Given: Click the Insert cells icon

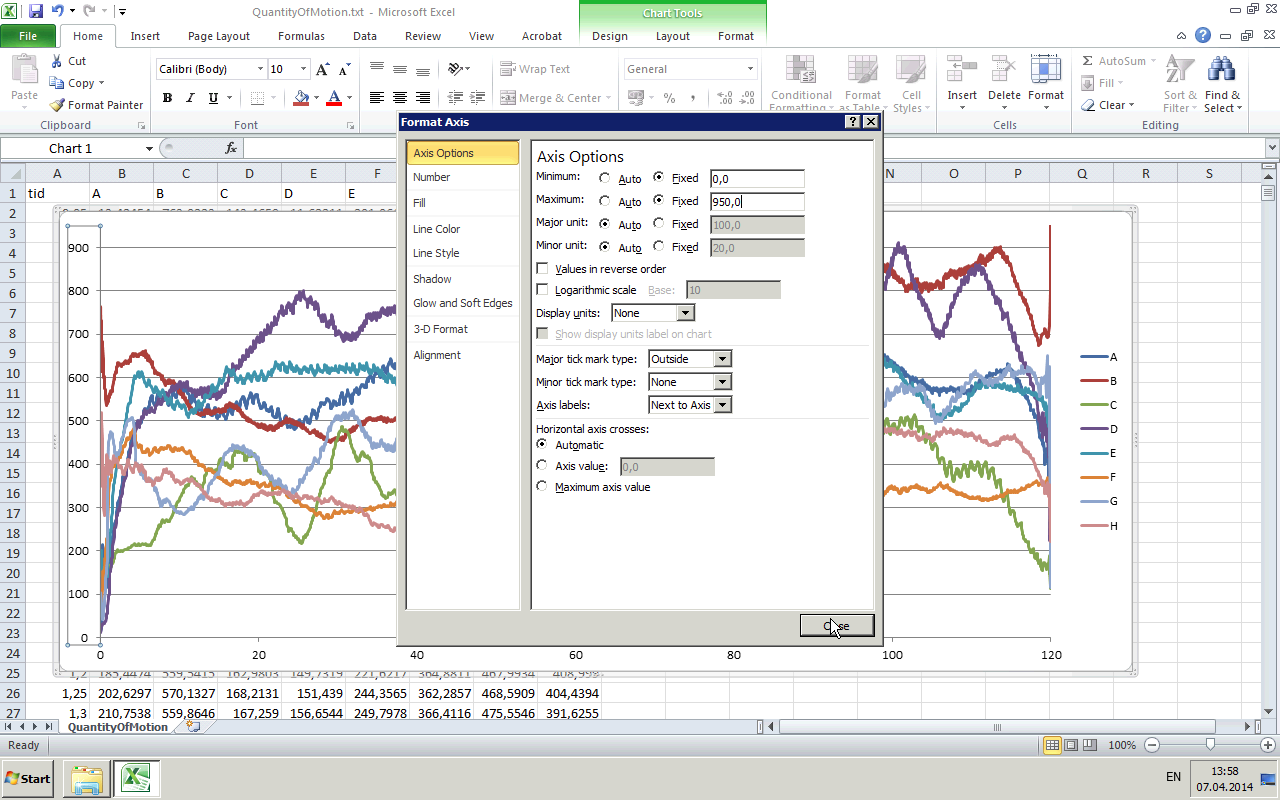Looking at the screenshot, I should (x=962, y=69).
